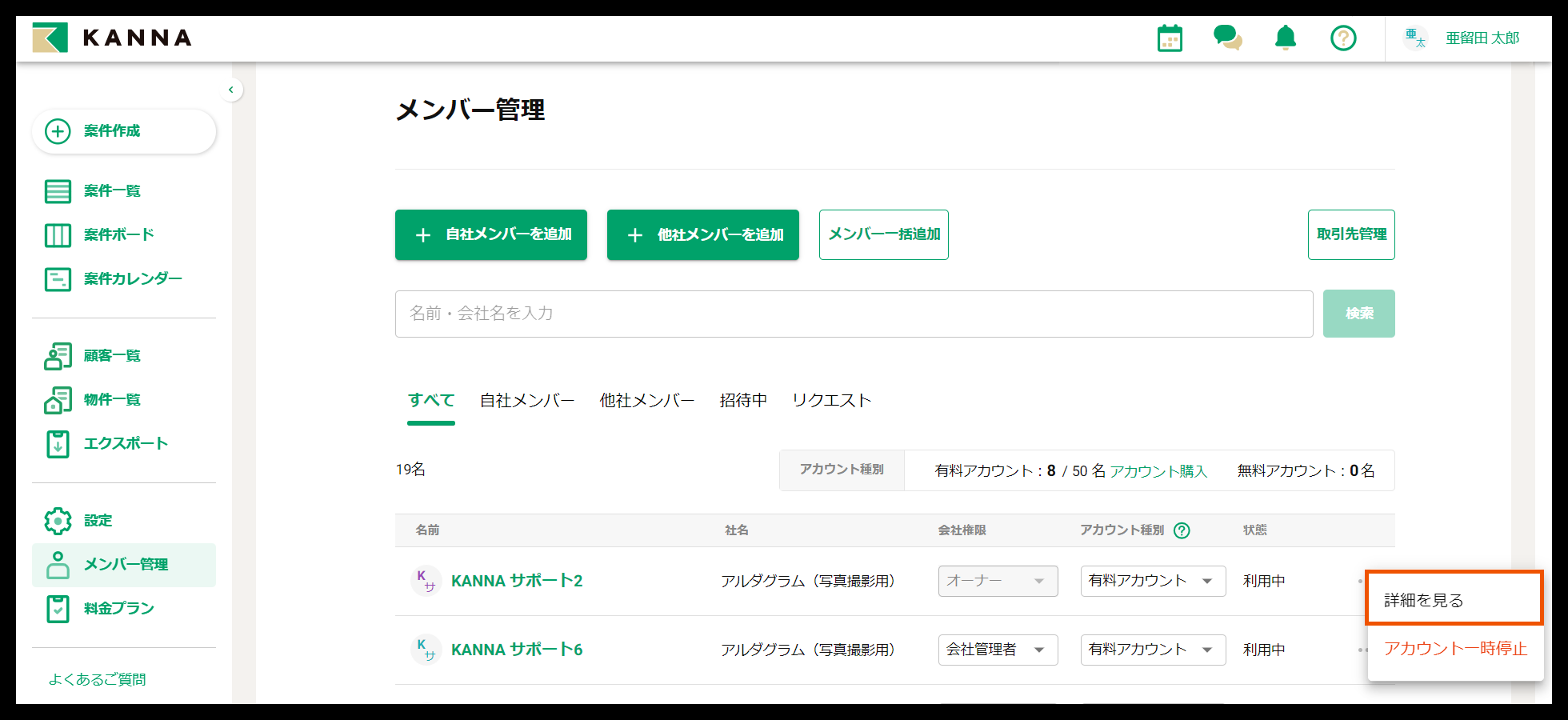The image size is (1568, 720).
Task: Click the 名前・会社名を入力 search field
Action: (854, 314)
